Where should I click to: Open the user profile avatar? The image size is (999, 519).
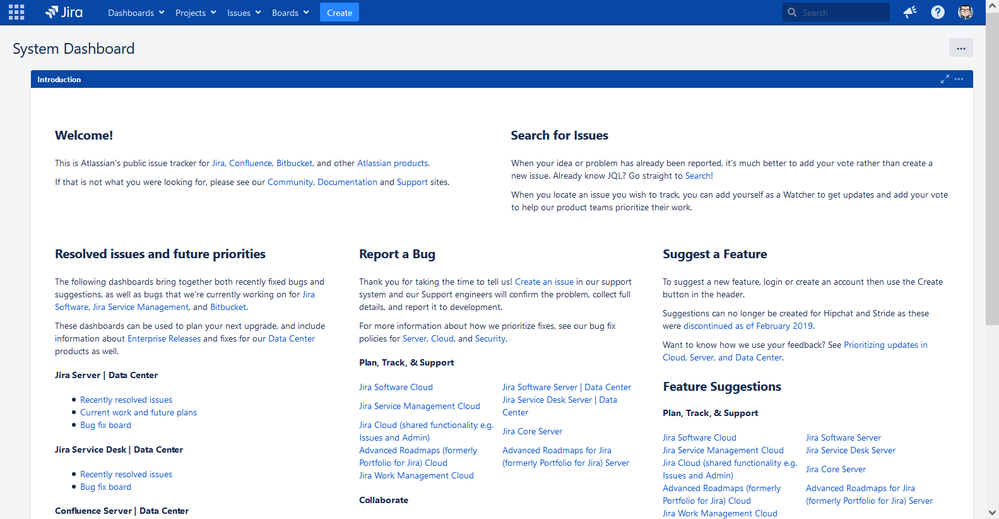tap(965, 12)
